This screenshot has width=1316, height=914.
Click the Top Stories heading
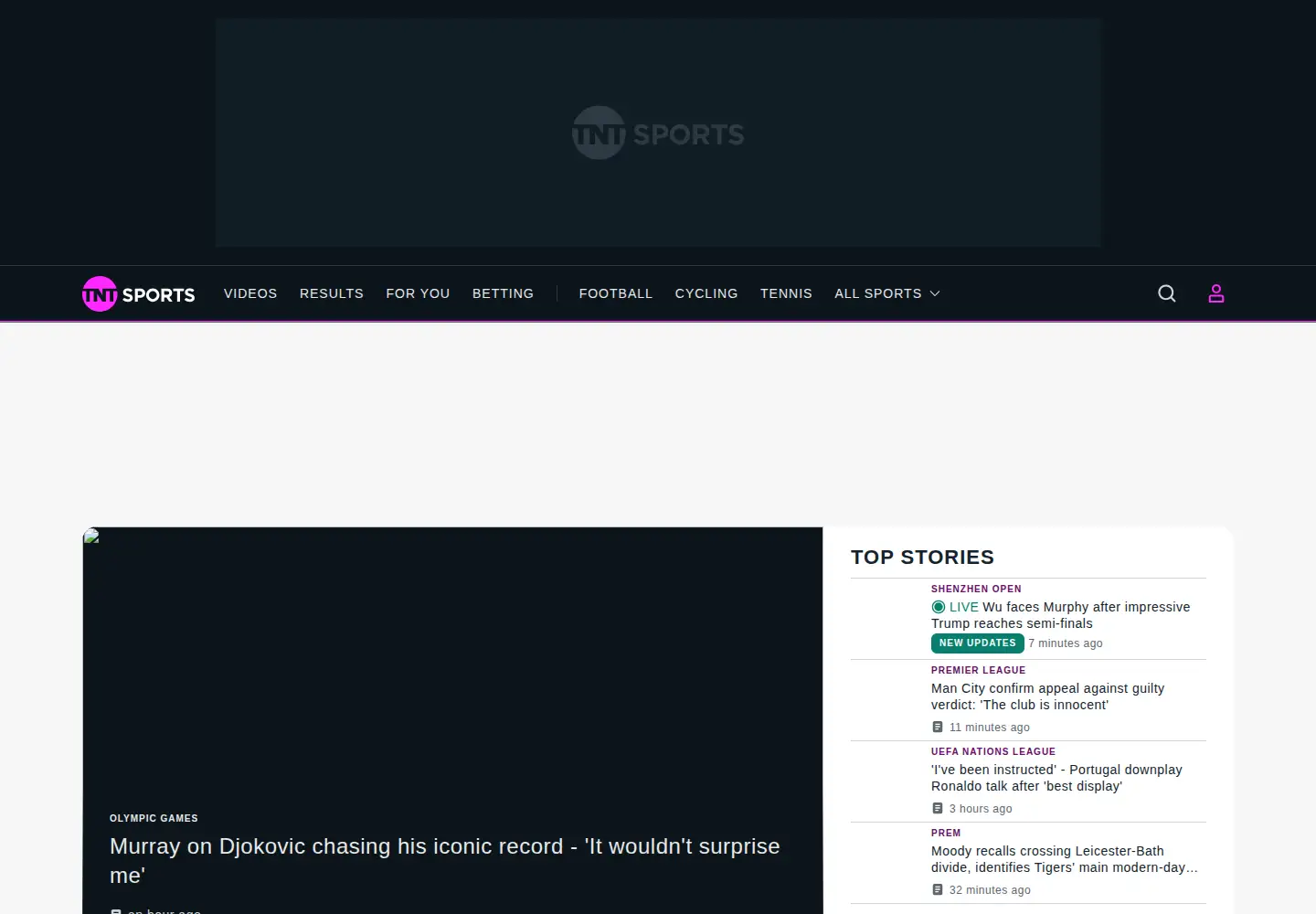922,558
